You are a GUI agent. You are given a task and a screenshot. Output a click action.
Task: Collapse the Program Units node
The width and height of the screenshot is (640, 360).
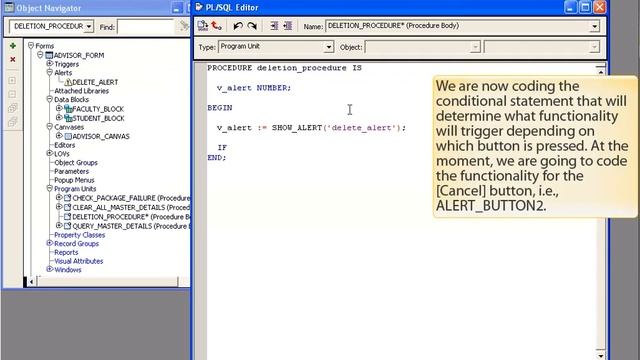tap(49, 188)
